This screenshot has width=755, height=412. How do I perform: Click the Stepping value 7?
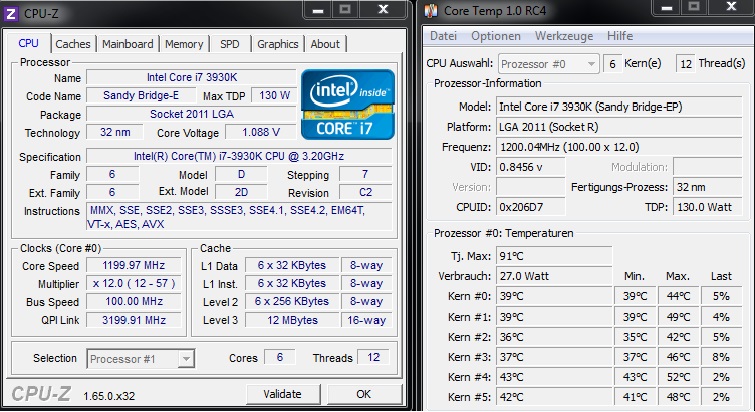pos(365,174)
